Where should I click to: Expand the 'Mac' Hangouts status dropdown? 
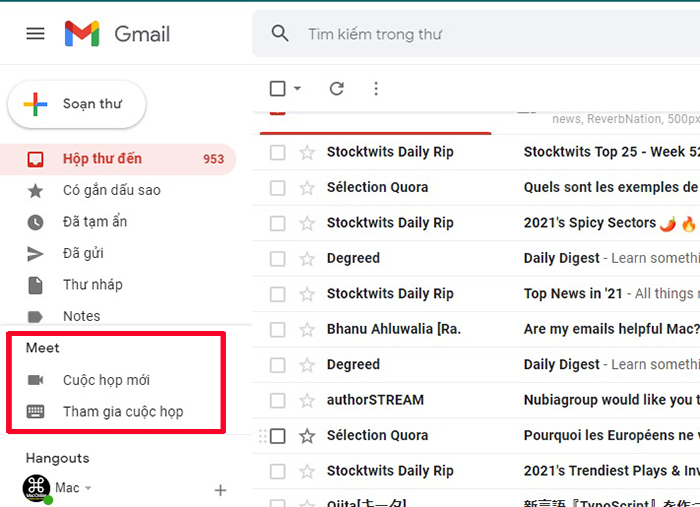tap(88, 488)
